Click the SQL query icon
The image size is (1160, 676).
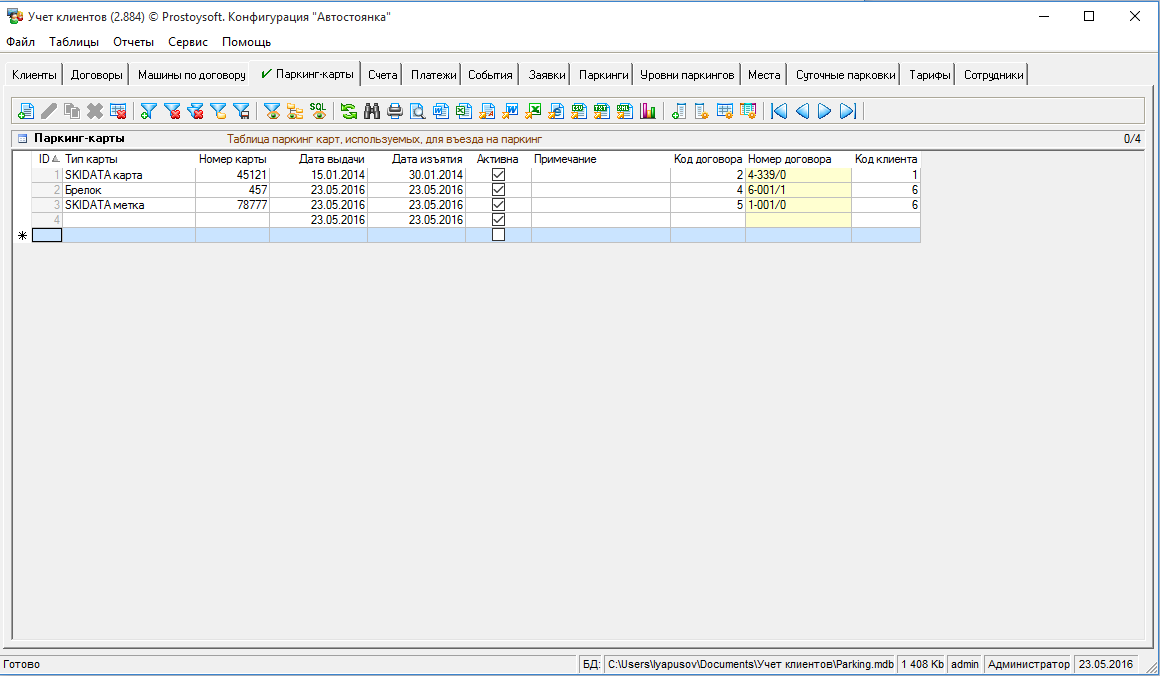coord(317,111)
